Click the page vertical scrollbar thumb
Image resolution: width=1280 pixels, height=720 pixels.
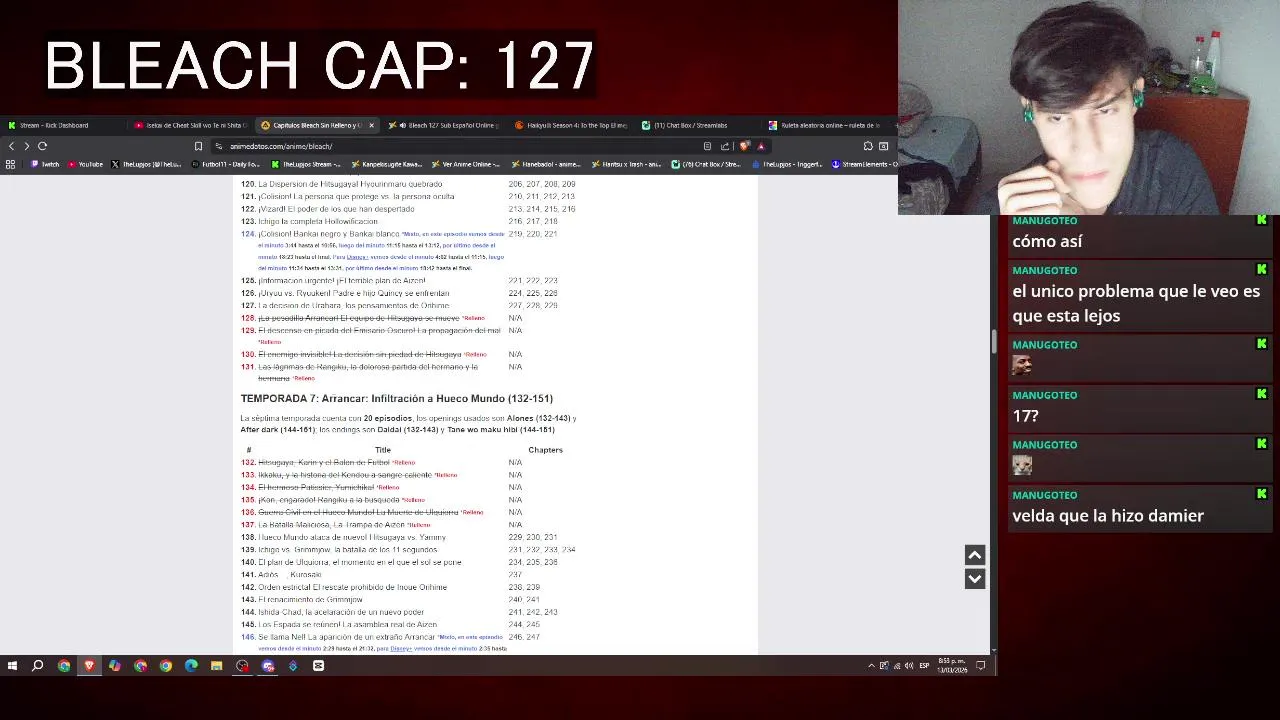click(x=994, y=341)
